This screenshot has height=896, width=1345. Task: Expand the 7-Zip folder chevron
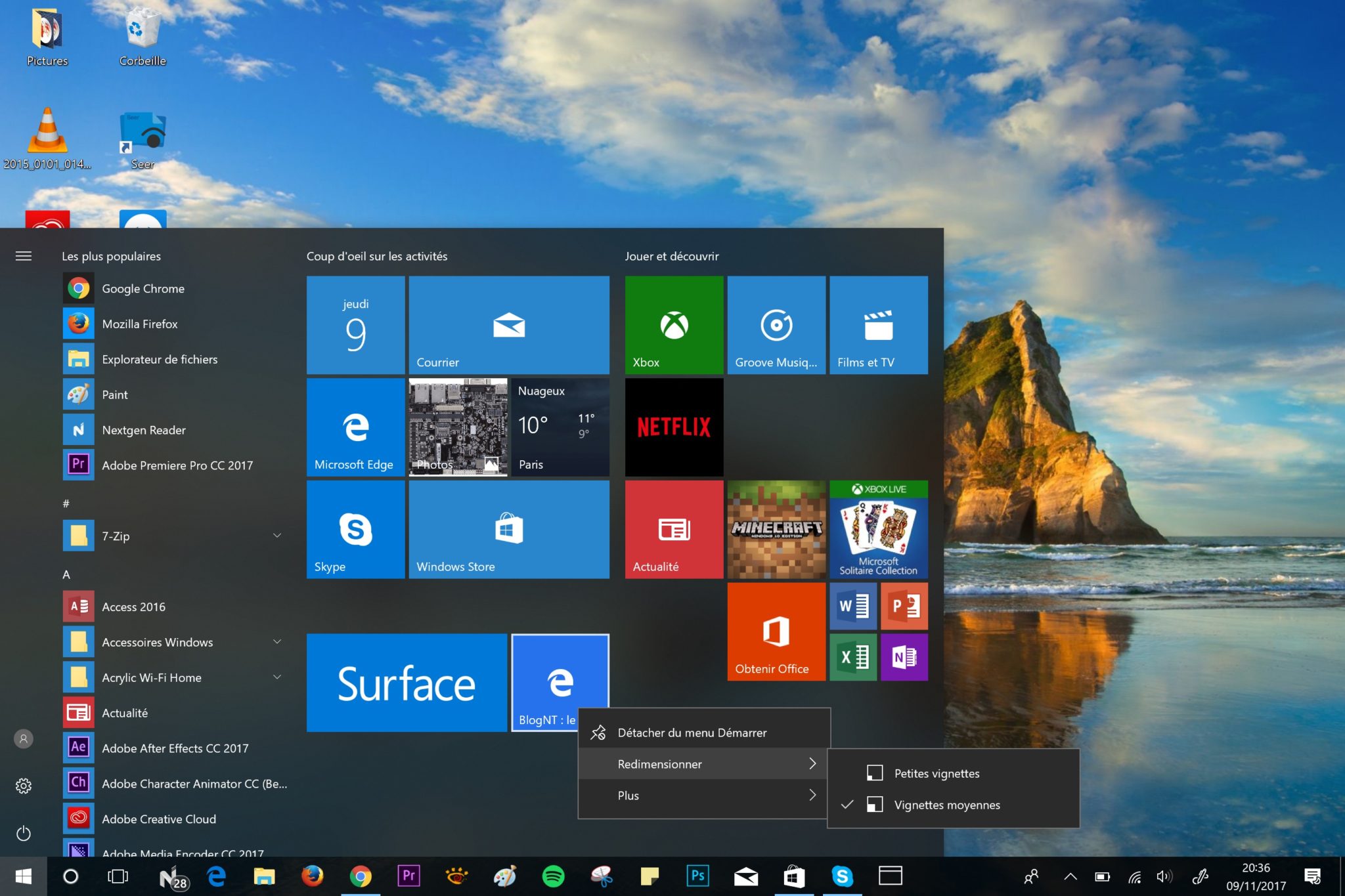[277, 536]
